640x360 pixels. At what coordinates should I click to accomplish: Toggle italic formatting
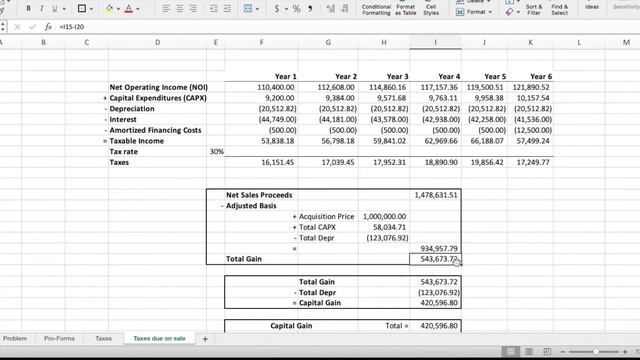(x=41, y=9)
